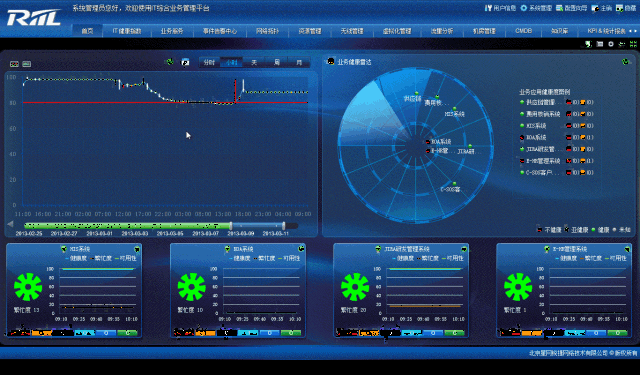Click the left arrow of the date range bar

[x=10, y=224]
